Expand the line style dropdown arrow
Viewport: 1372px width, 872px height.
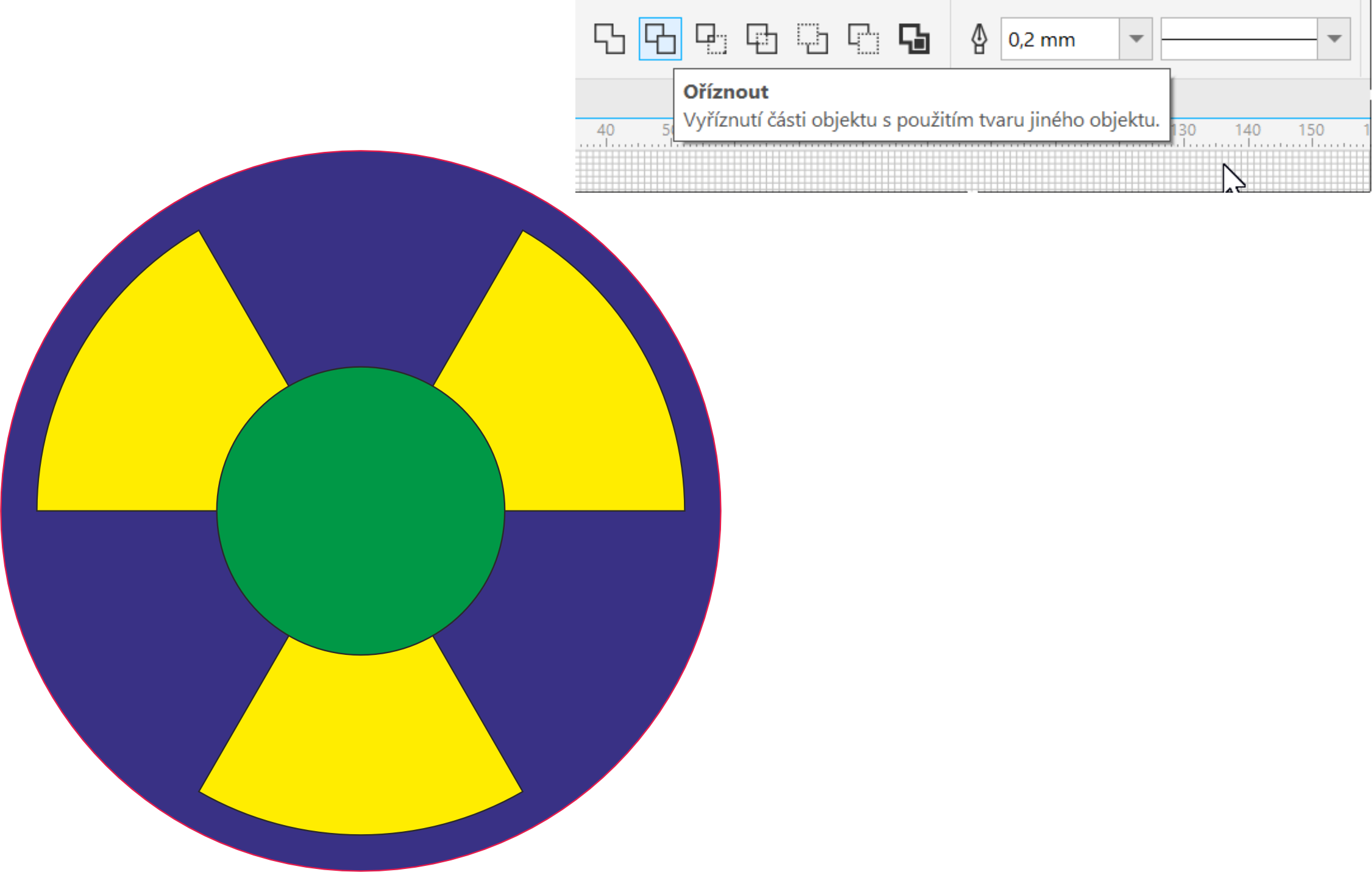coord(1334,39)
